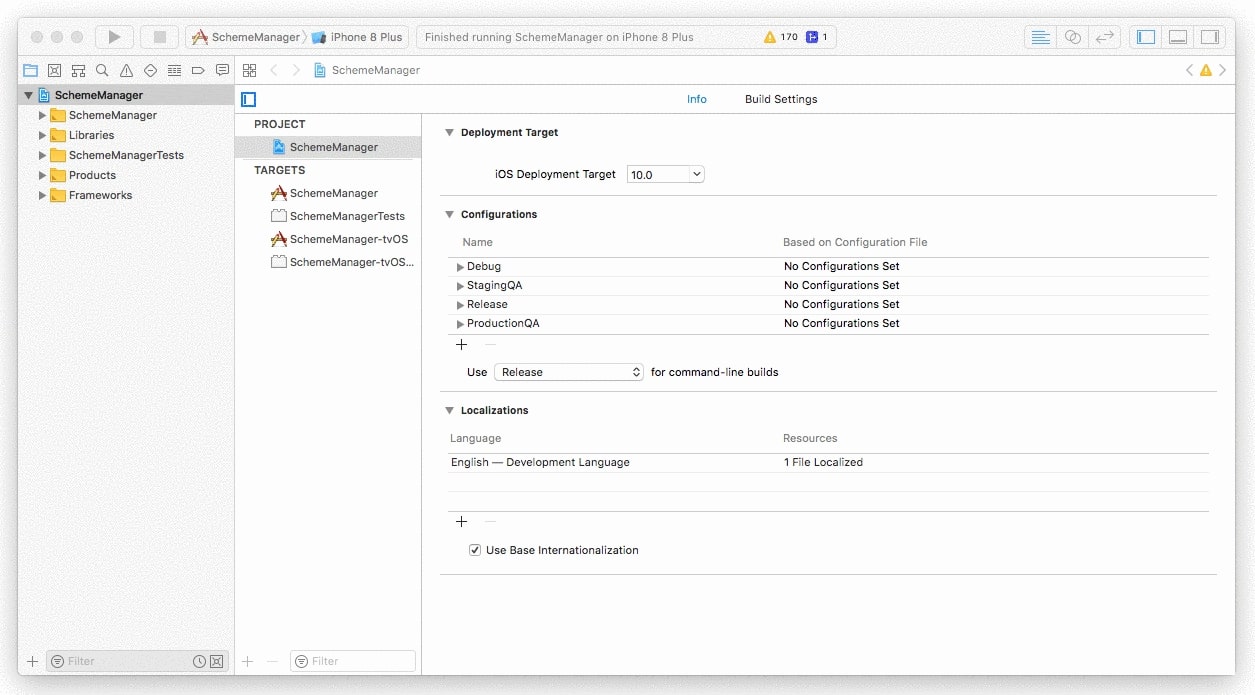Switch to the Build Settings tab
This screenshot has height=695, width=1255.
click(x=780, y=99)
